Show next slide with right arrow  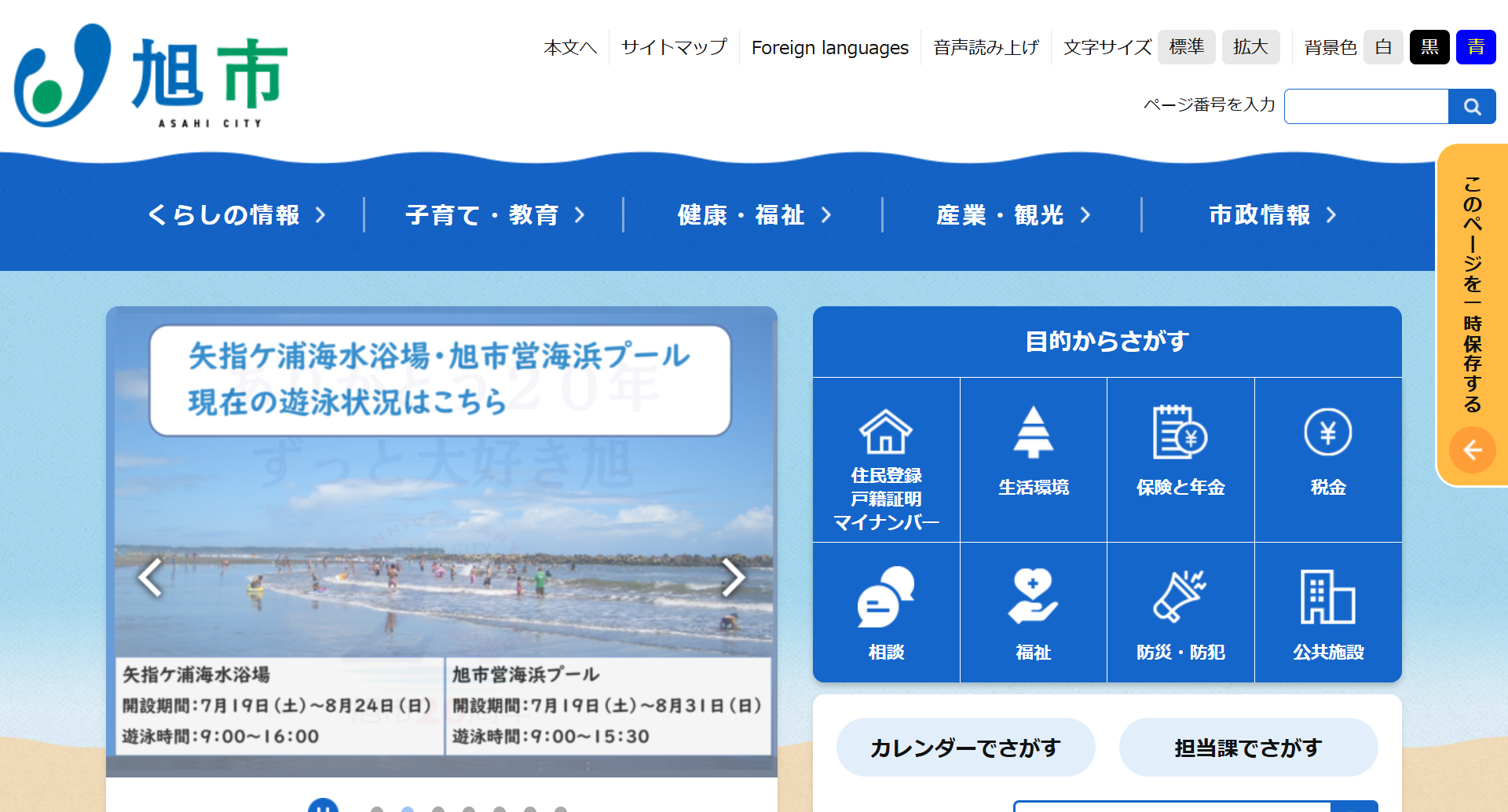click(733, 578)
